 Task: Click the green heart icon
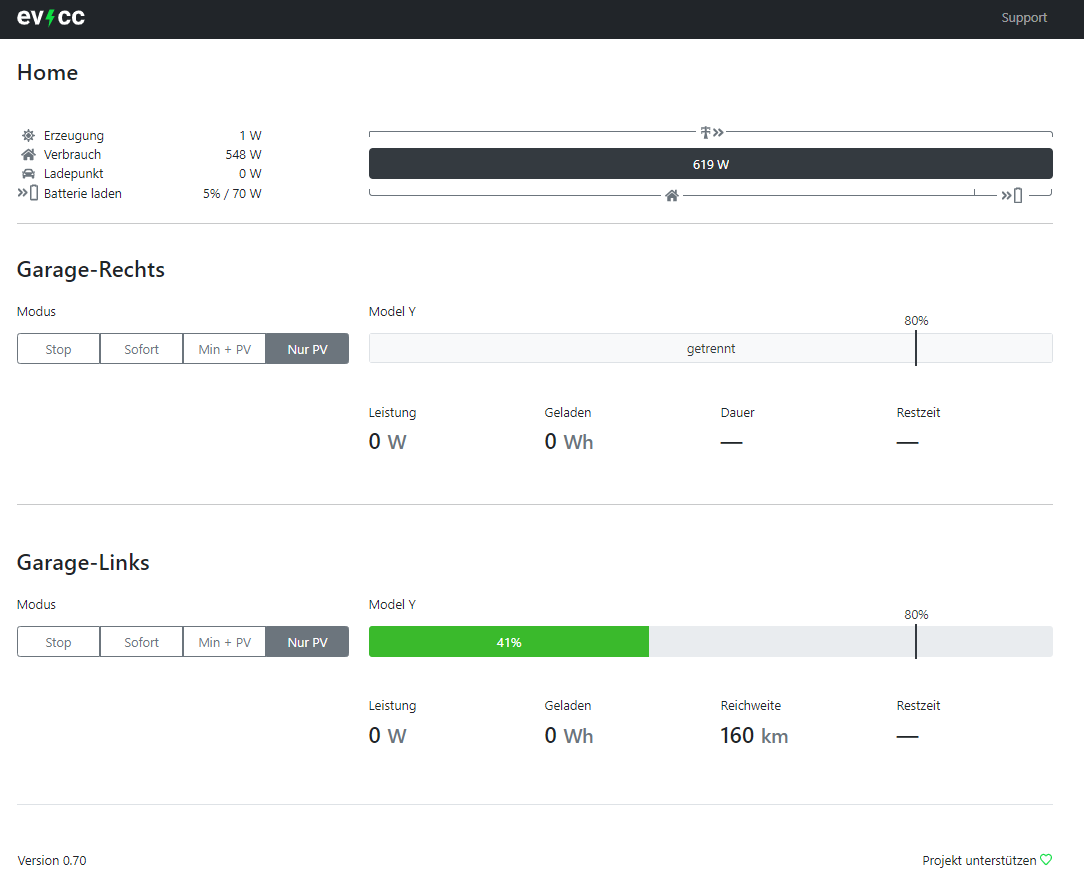(x=1046, y=860)
